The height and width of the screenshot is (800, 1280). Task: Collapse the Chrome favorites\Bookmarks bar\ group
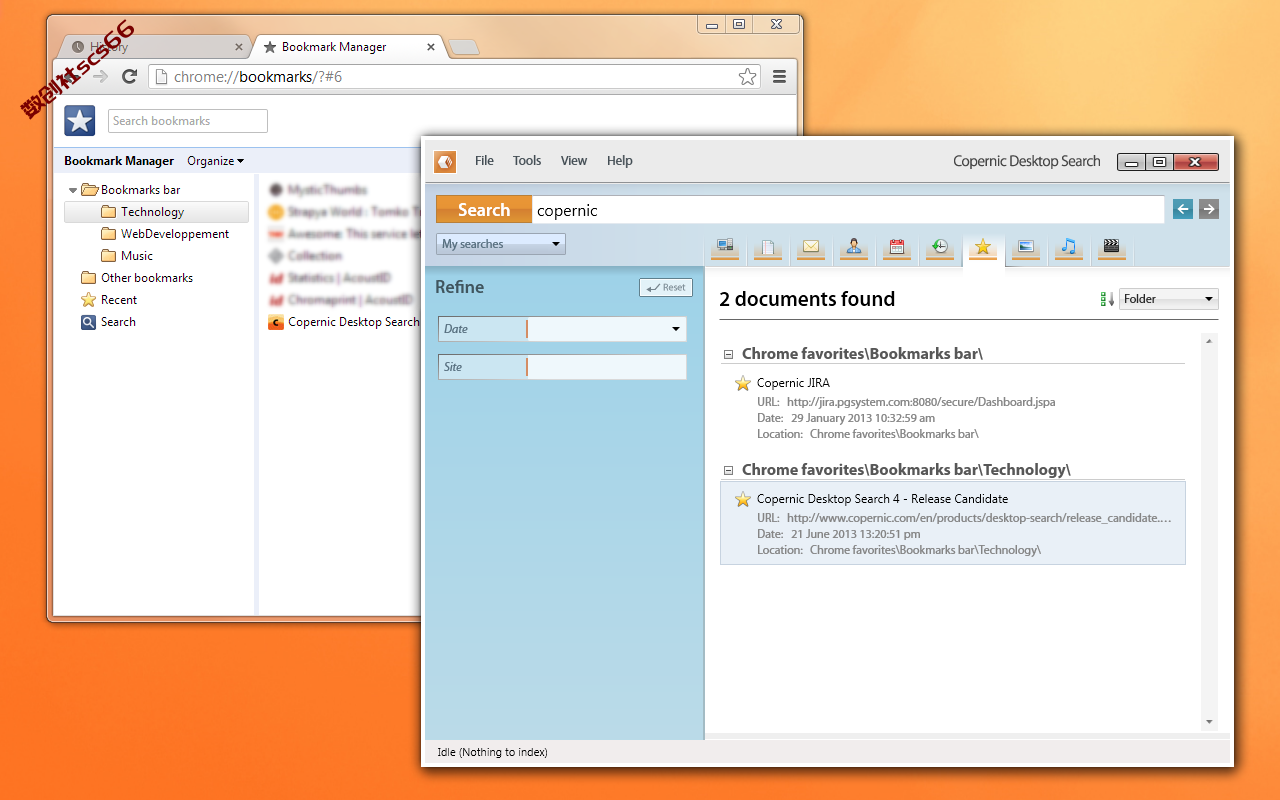[x=729, y=354]
